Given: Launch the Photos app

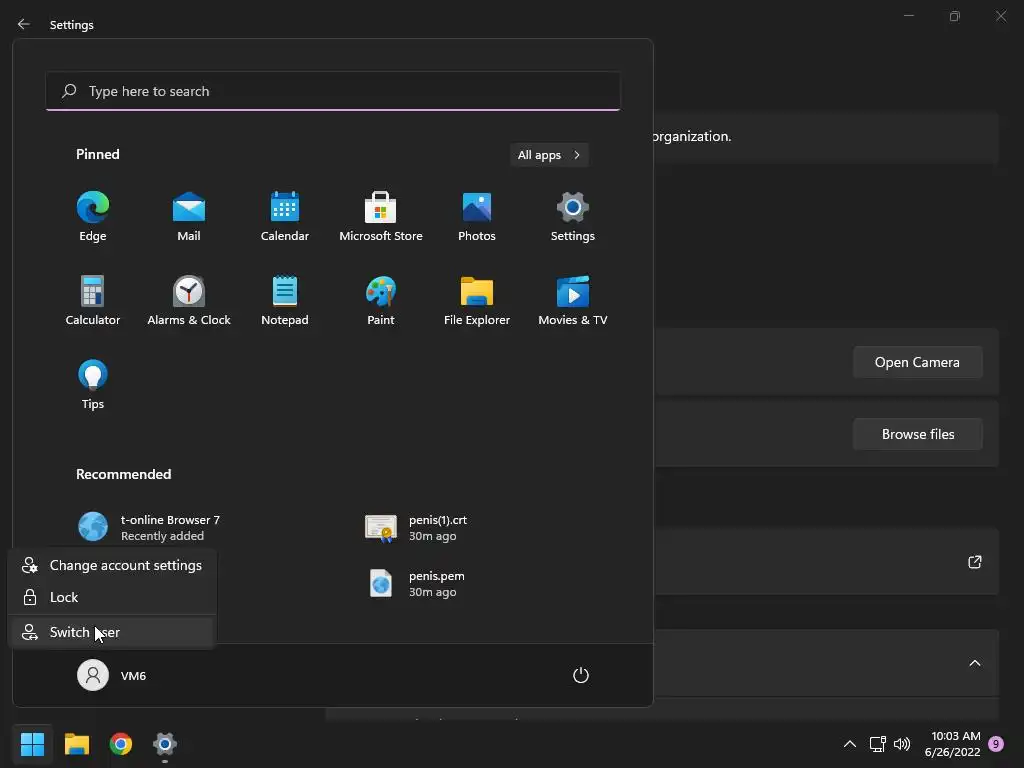Looking at the screenshot, I should tap(477, 217).
